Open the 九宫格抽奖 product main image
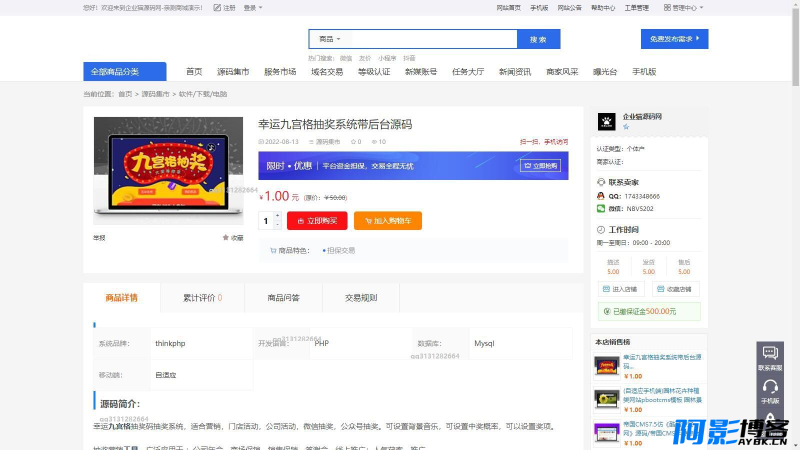The width and height of the screenshot is (800, 450). pyautogui.click(x=168, y=170)
